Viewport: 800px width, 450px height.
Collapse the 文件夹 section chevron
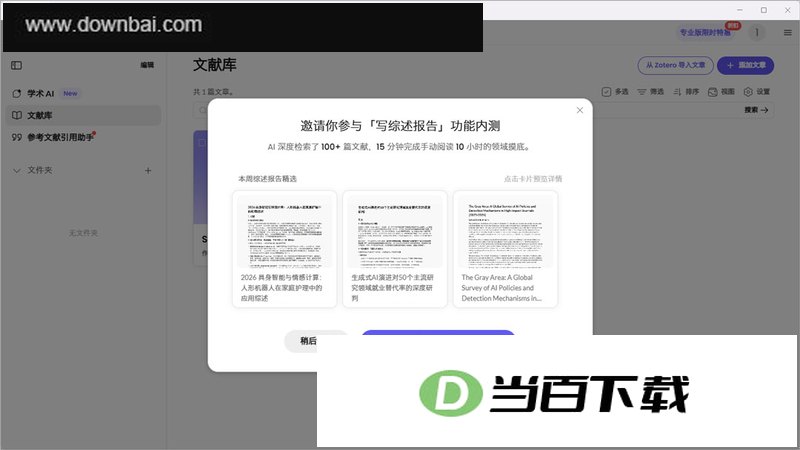coord(17,170)
